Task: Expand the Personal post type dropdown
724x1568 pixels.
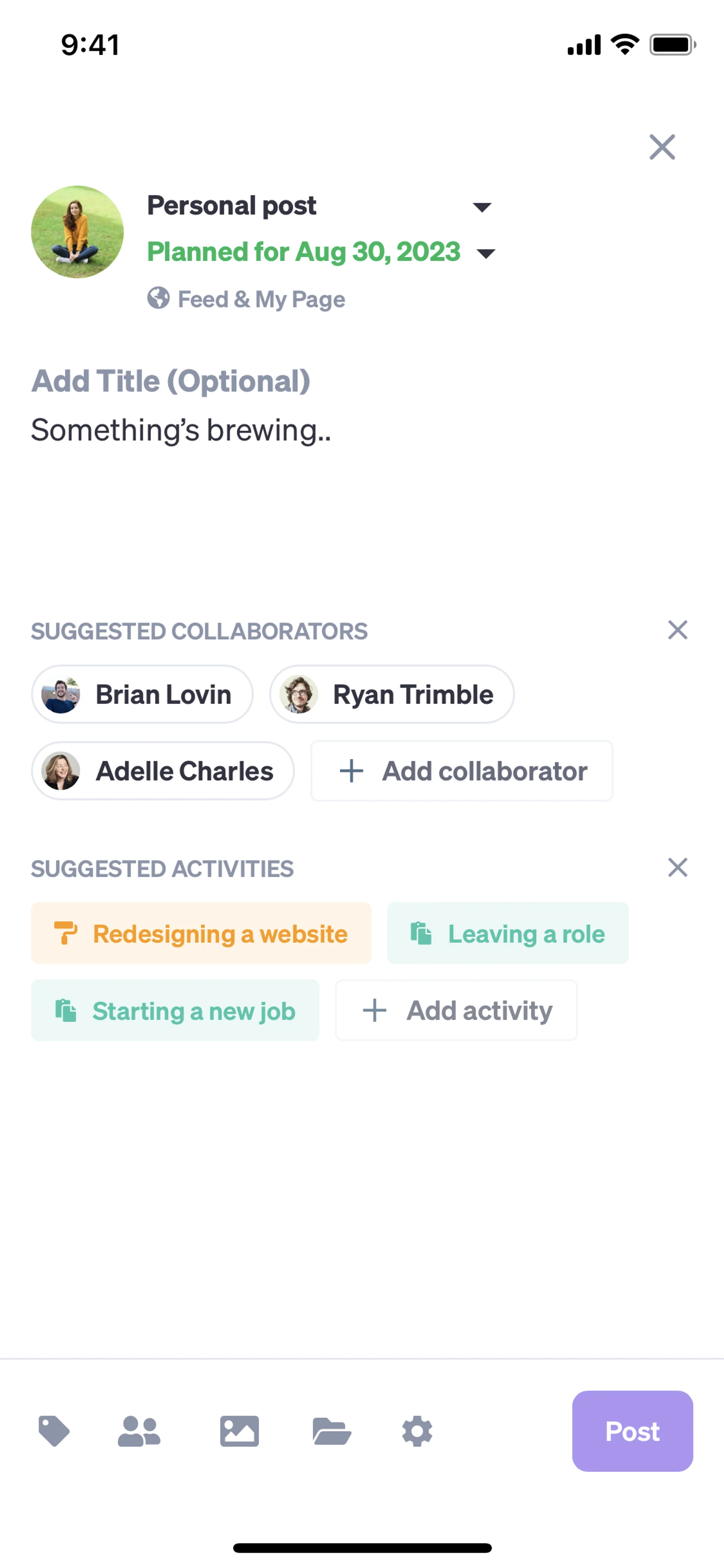Action: [482, 207]
